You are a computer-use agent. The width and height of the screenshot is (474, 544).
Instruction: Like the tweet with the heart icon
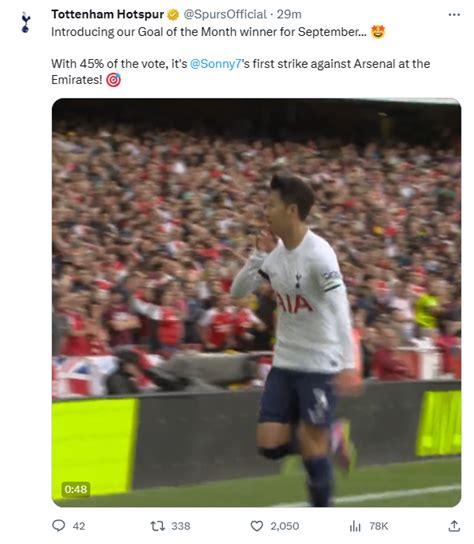pyautogui.click(x=257, y=526)
